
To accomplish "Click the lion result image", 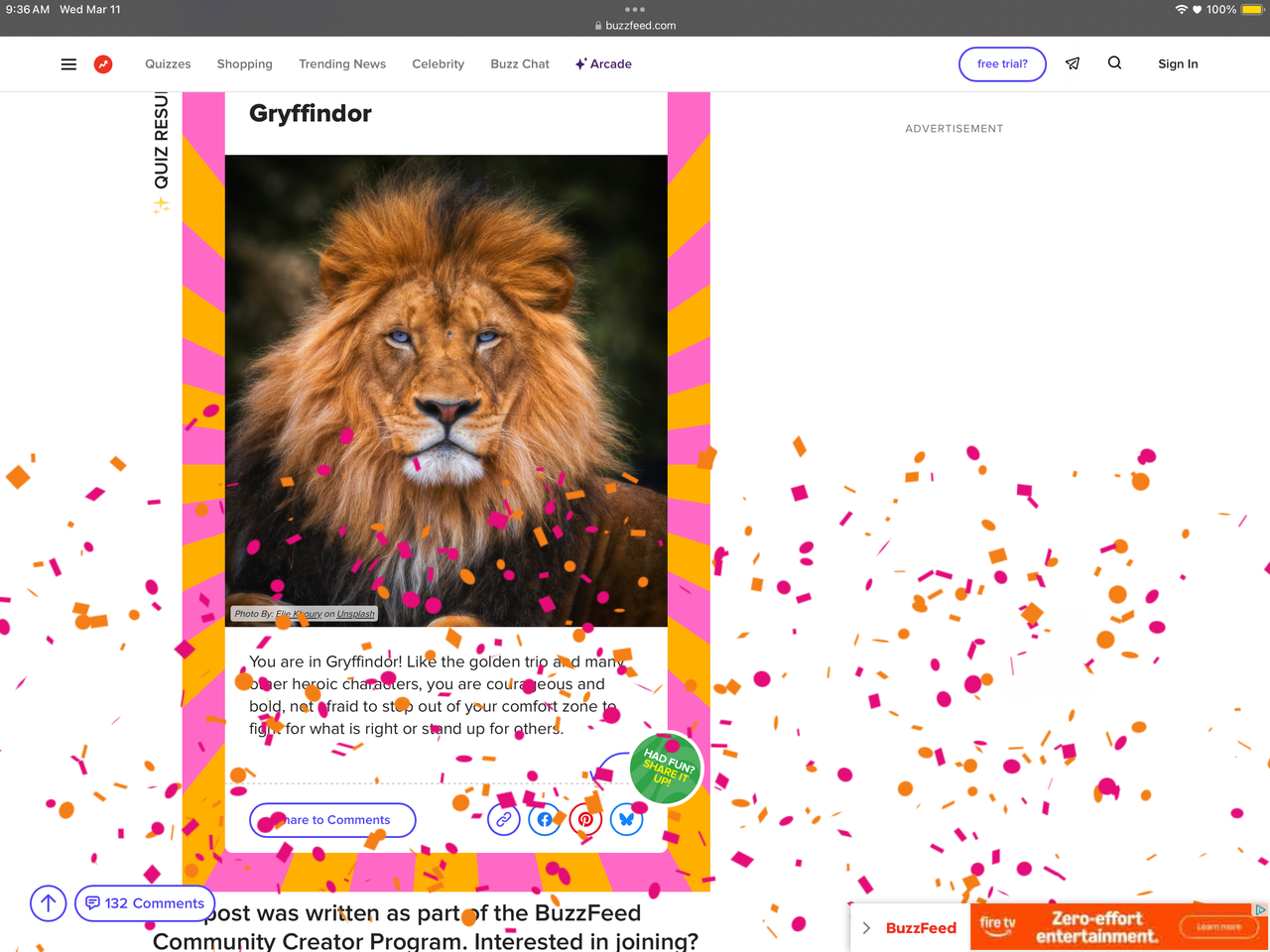I will pos(446,391).
